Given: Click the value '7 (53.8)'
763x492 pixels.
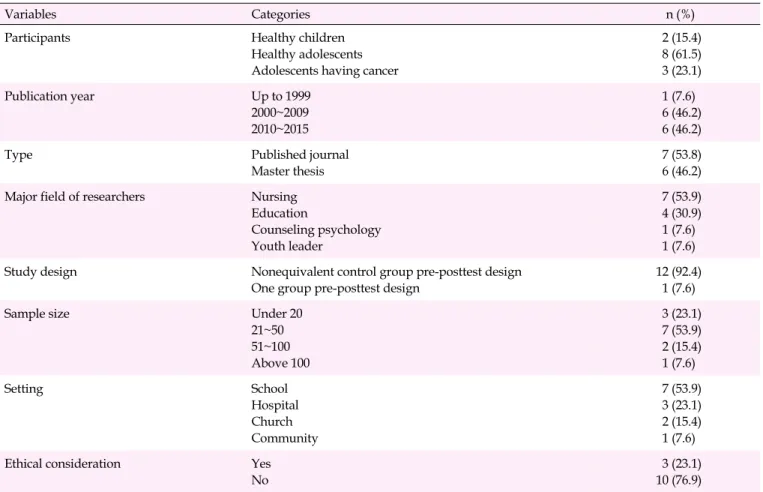Looking at the screenshot, I should [681, 155].
